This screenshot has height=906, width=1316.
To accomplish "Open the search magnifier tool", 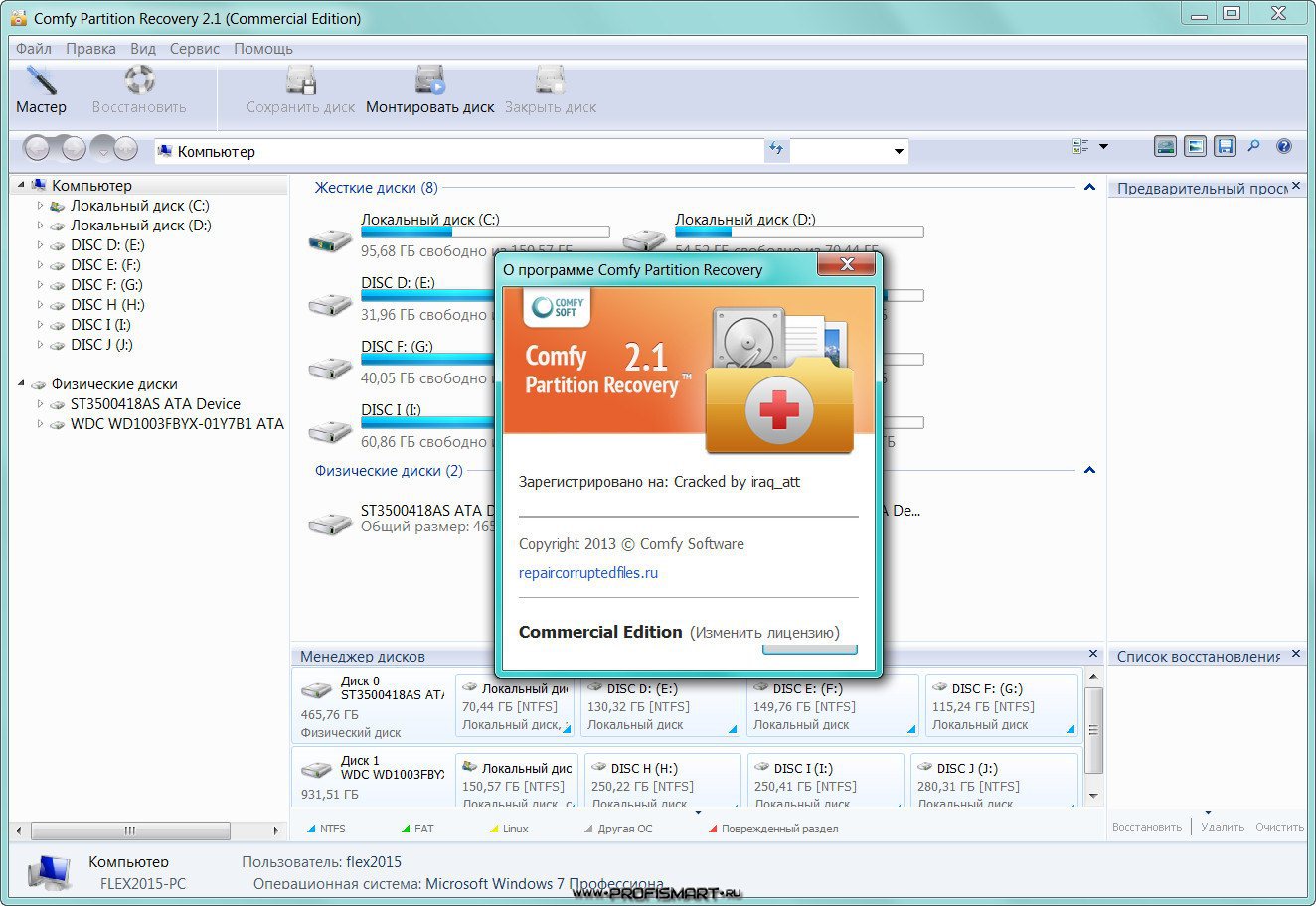I will [x=1254, y=147].
